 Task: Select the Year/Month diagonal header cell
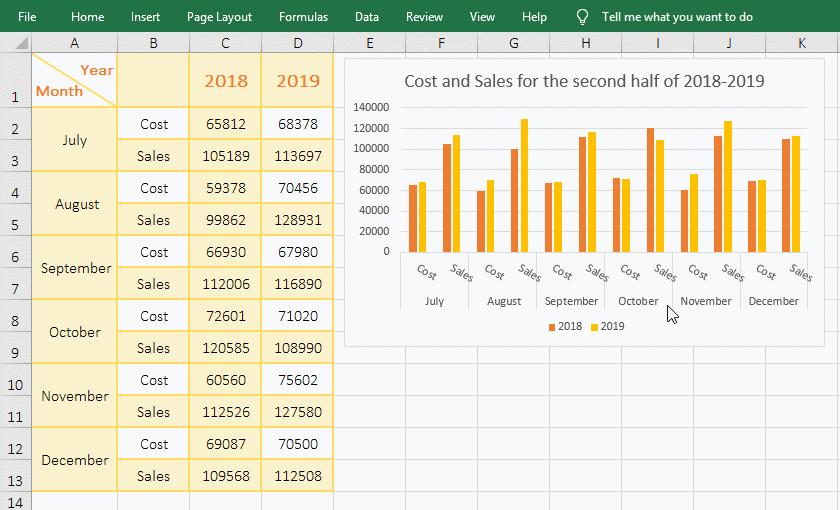[x=75, y=80]
